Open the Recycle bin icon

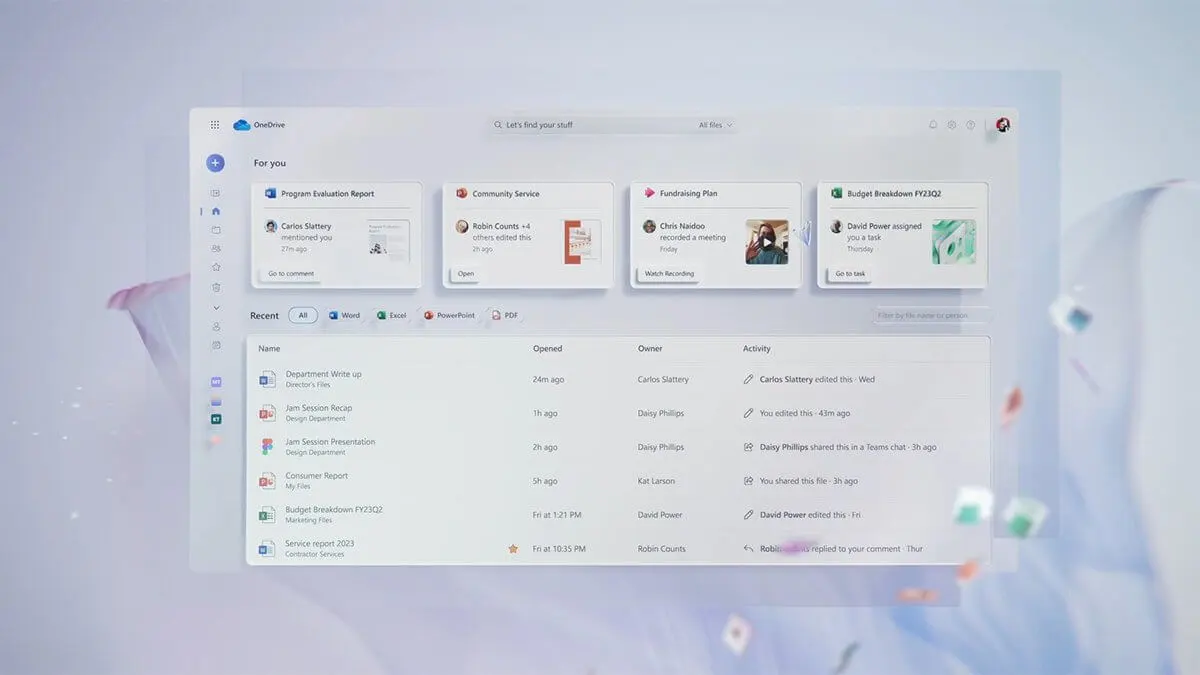214,285
